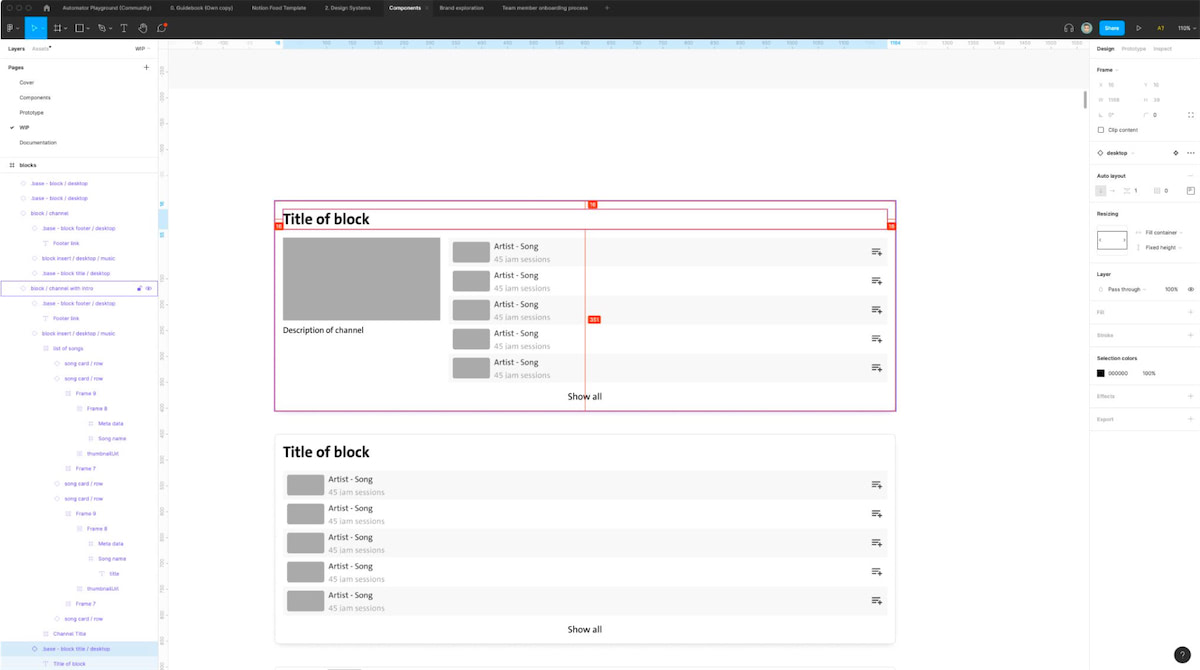The image size is (1200, 670).
Task: Enable the Clip content checkbox
Action: point(1101,130)
